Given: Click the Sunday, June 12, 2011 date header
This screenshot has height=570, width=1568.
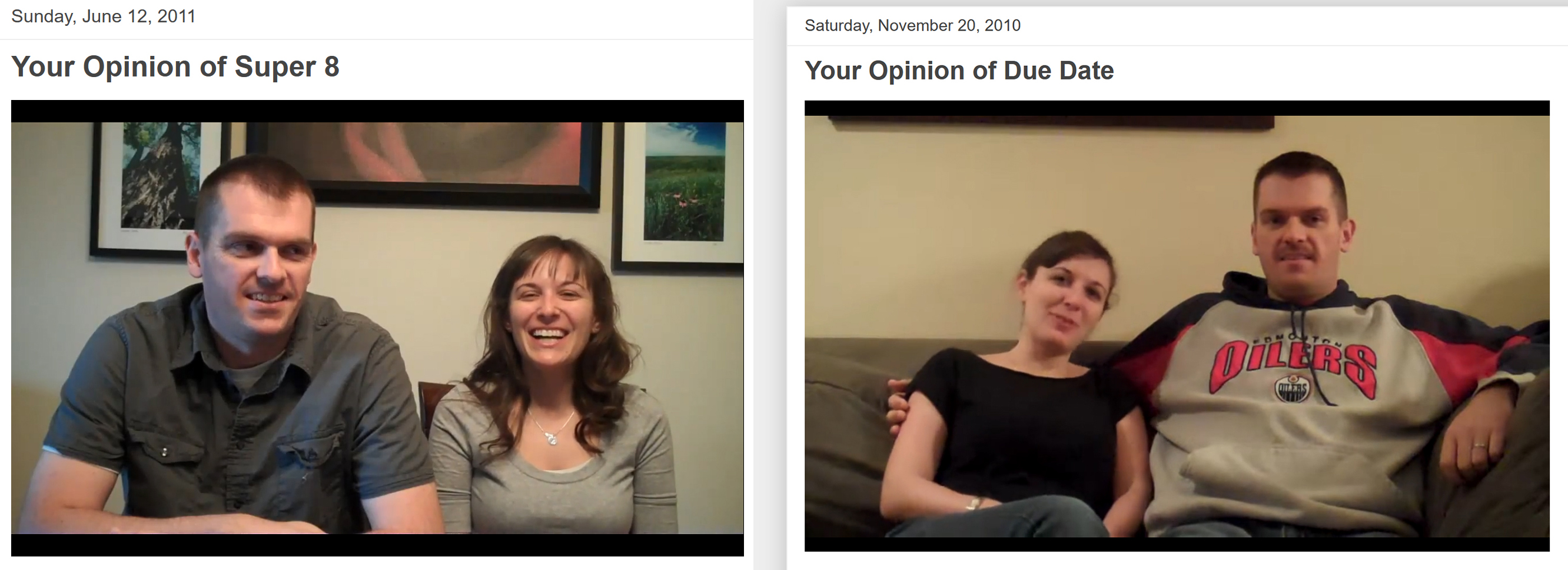Looking at the screenshot, I should click(104, 16).
